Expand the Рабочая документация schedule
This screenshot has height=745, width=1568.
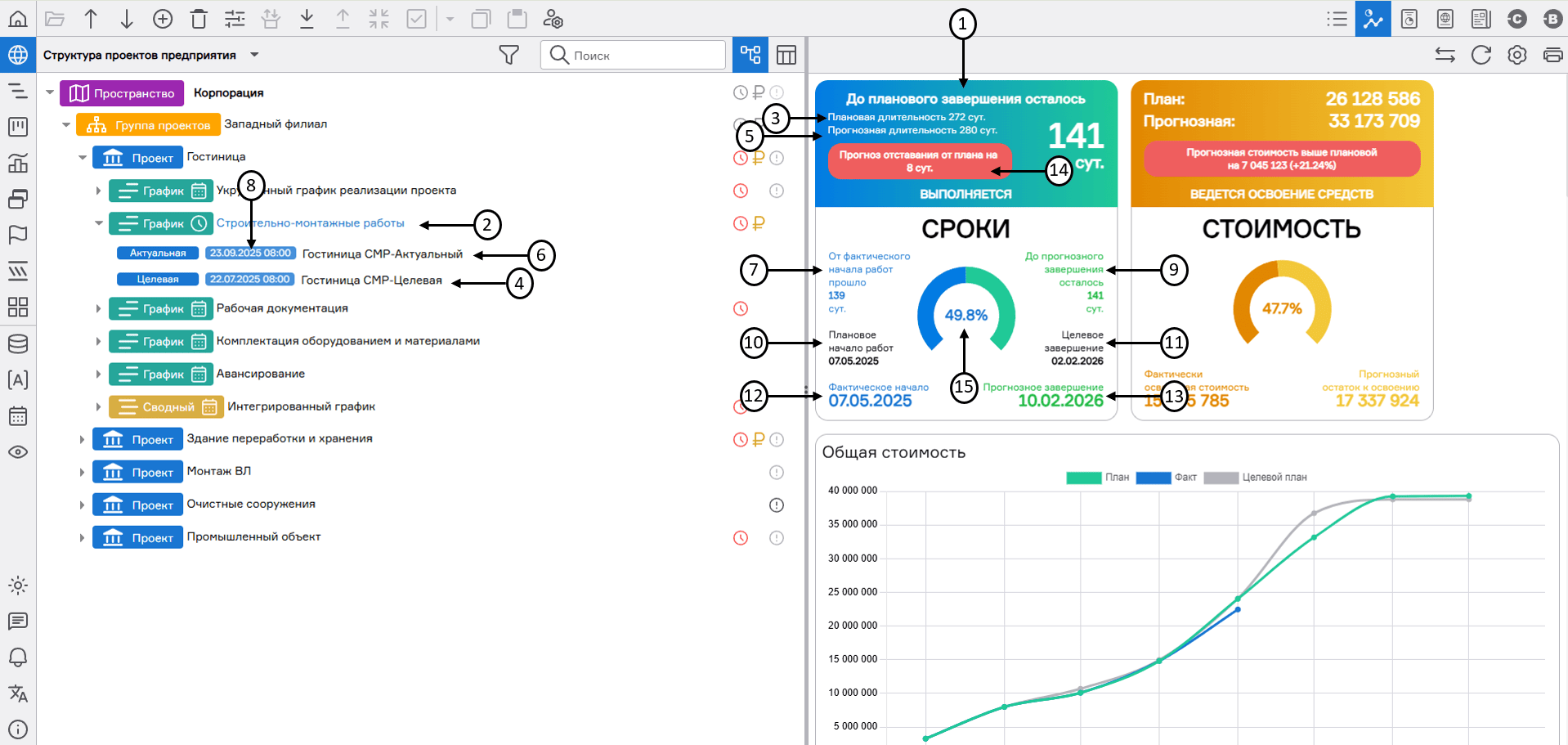pos(98,308)
